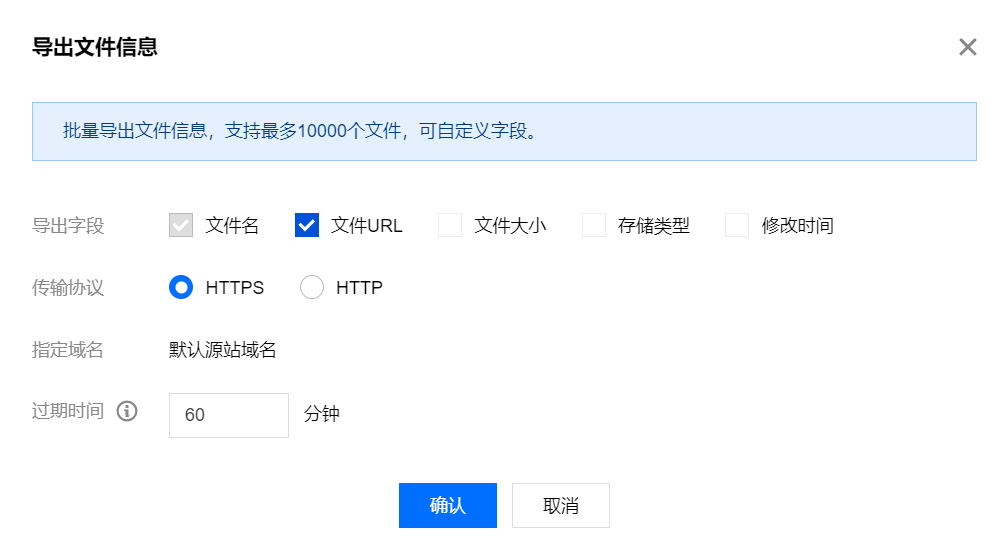Tick the 存储类型 checkbox
The image size is (1004, 553).
(594, 225)
